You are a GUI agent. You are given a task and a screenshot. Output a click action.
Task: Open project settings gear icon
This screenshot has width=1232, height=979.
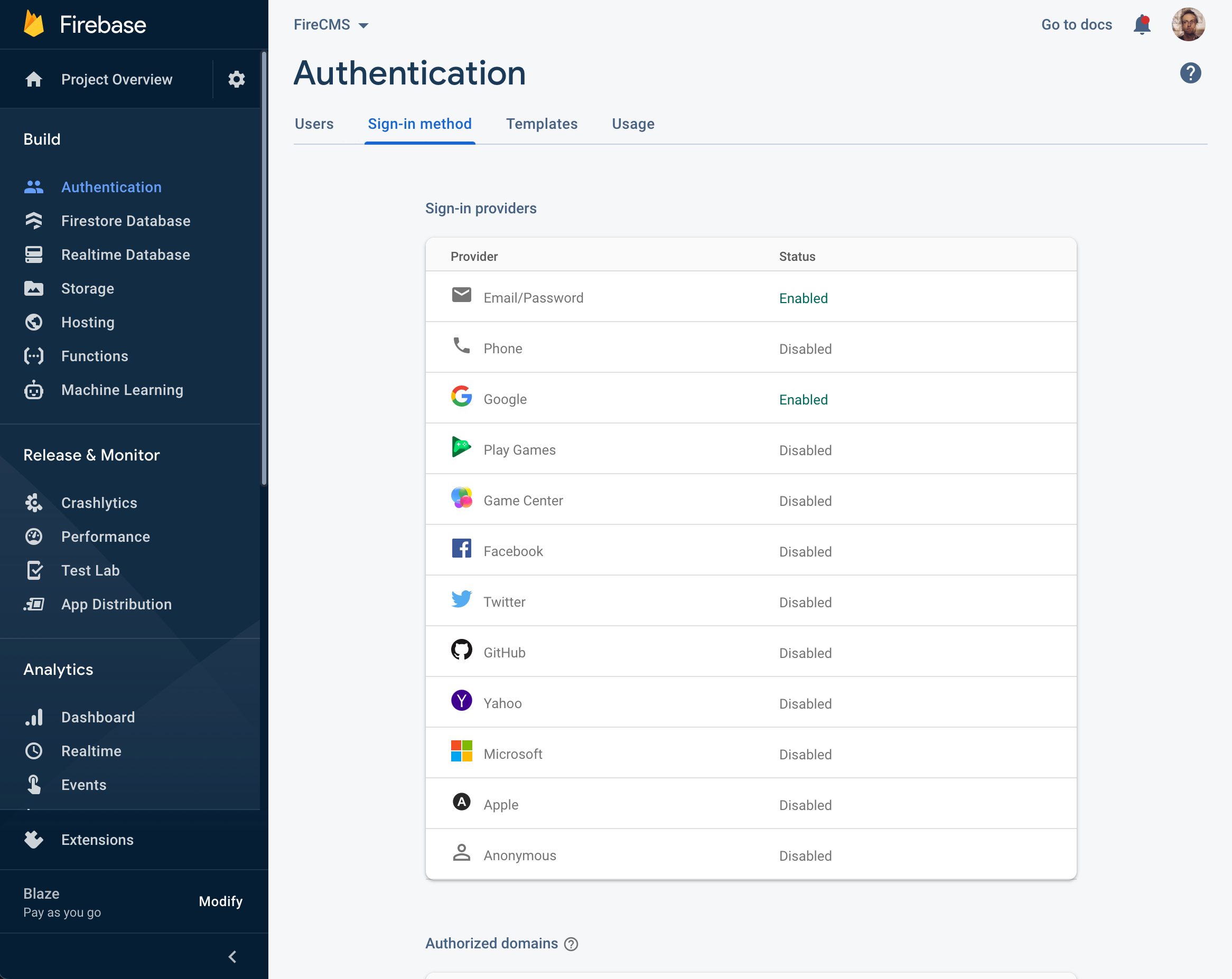click(x=236, y=79)
